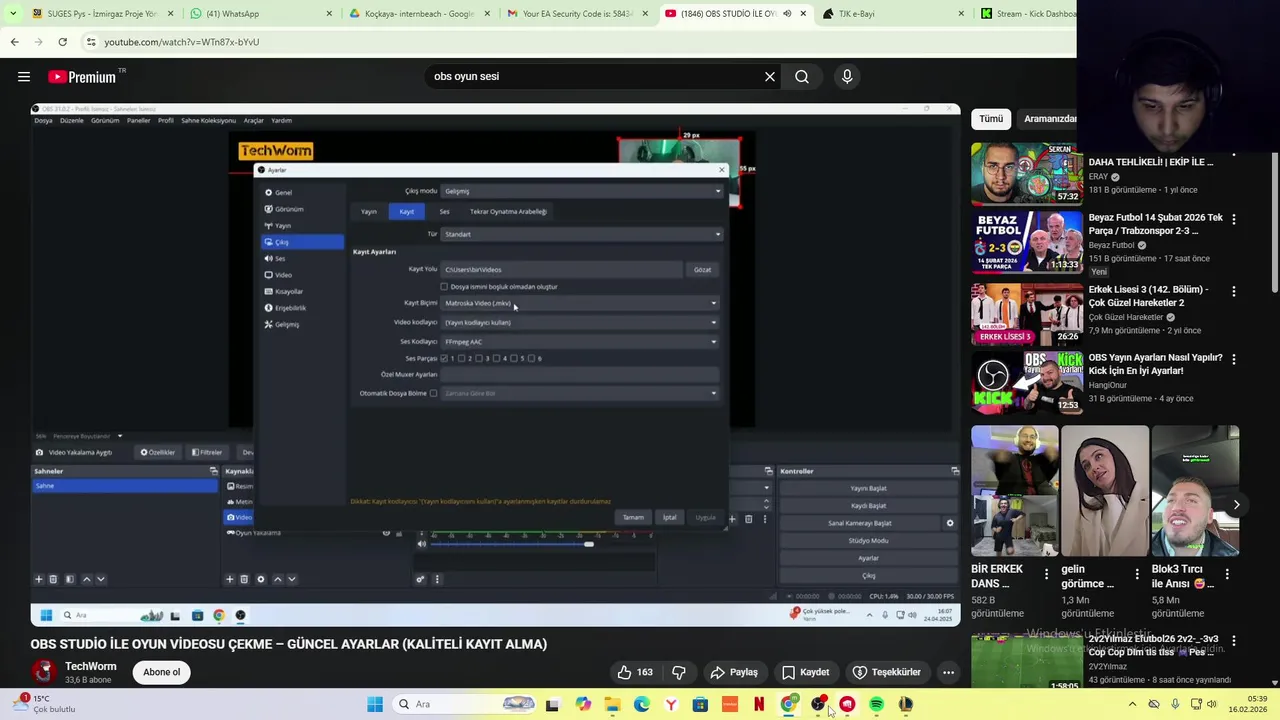Open Chrome tab search dropdown arrow

point(14,14)
